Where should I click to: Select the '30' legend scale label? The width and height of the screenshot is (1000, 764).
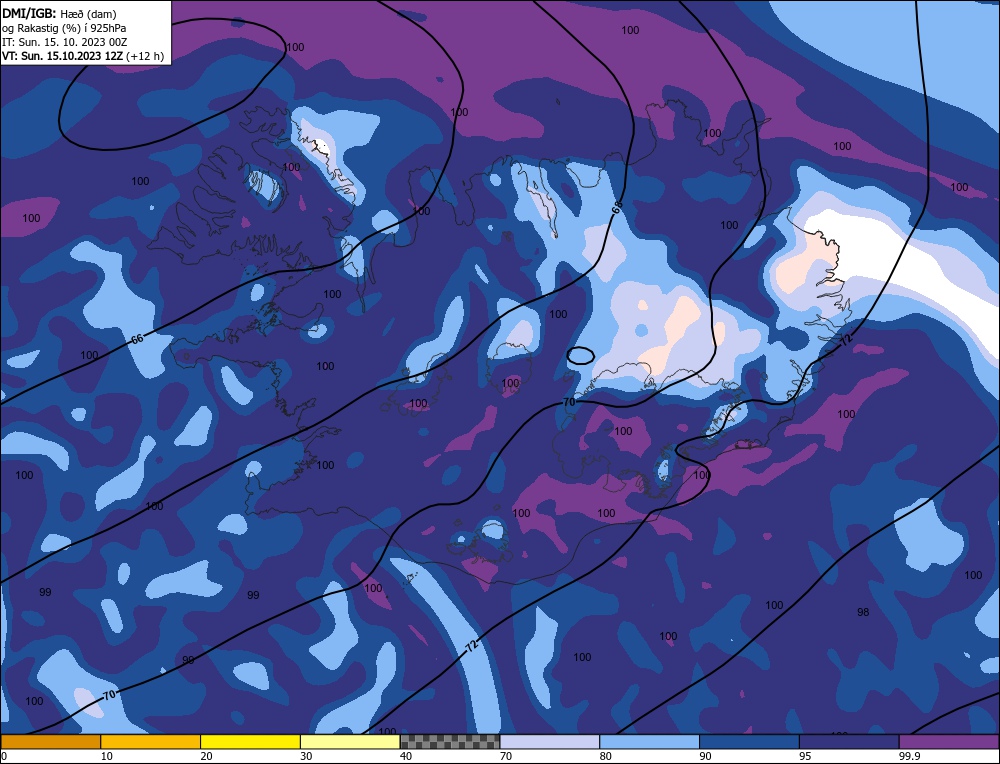coord(306,756)
